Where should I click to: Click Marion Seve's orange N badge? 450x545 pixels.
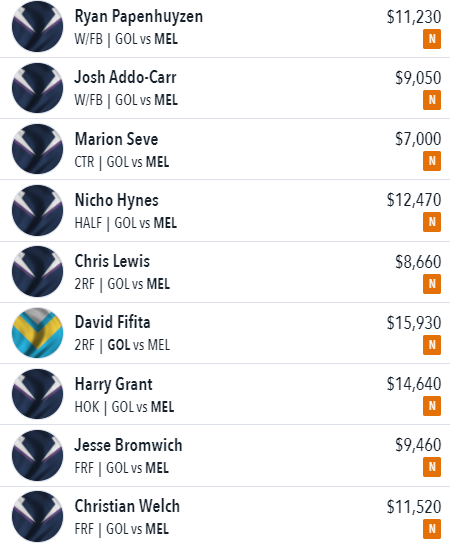pyautogui.click(x=432, y=161)
